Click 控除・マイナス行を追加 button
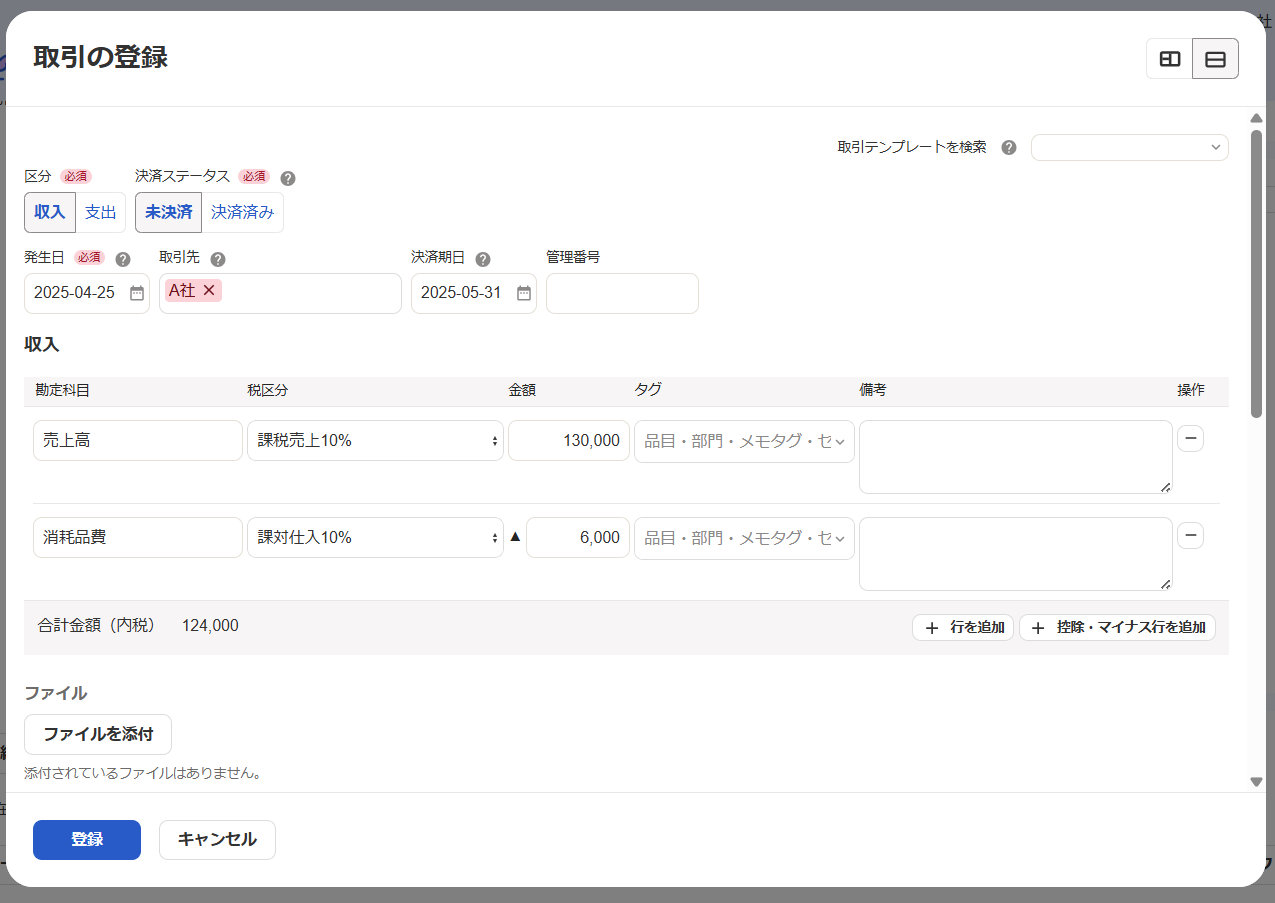Viewport: 1275px width, 903px height. coord(1117,628)
